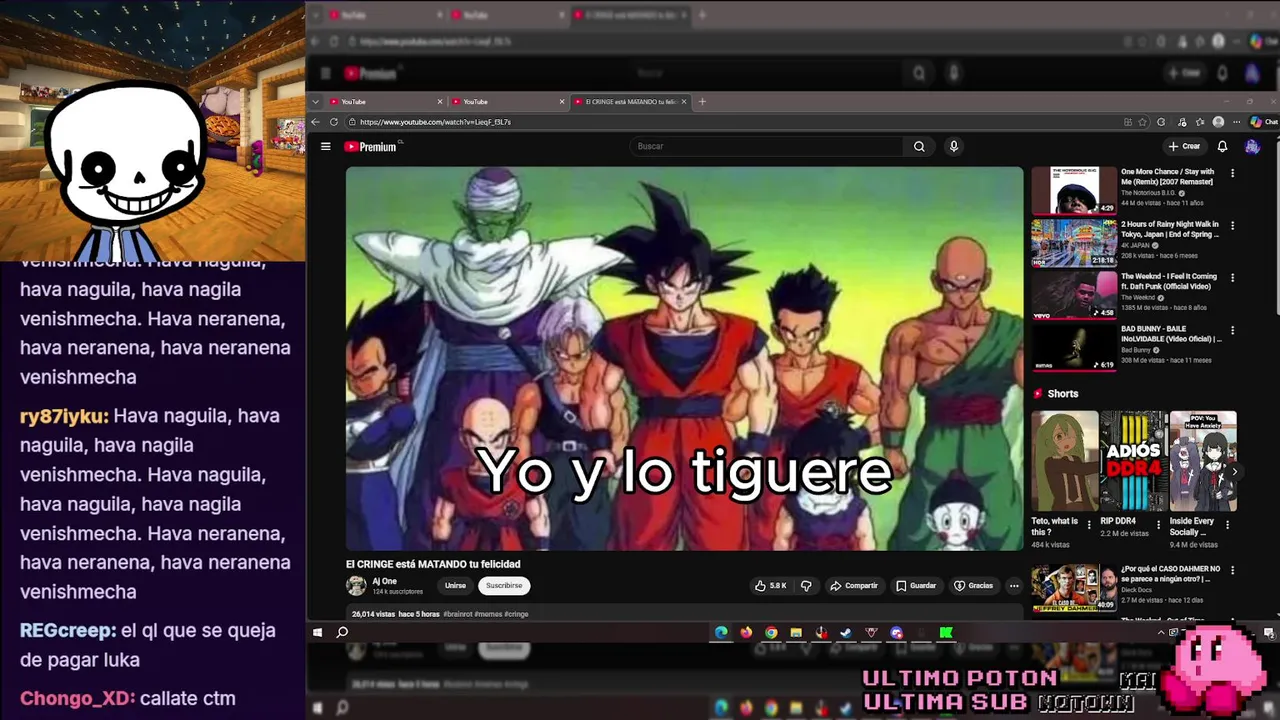Show next Shorts with the arrow
1280x720 pixels.
tap(1234, 472)
